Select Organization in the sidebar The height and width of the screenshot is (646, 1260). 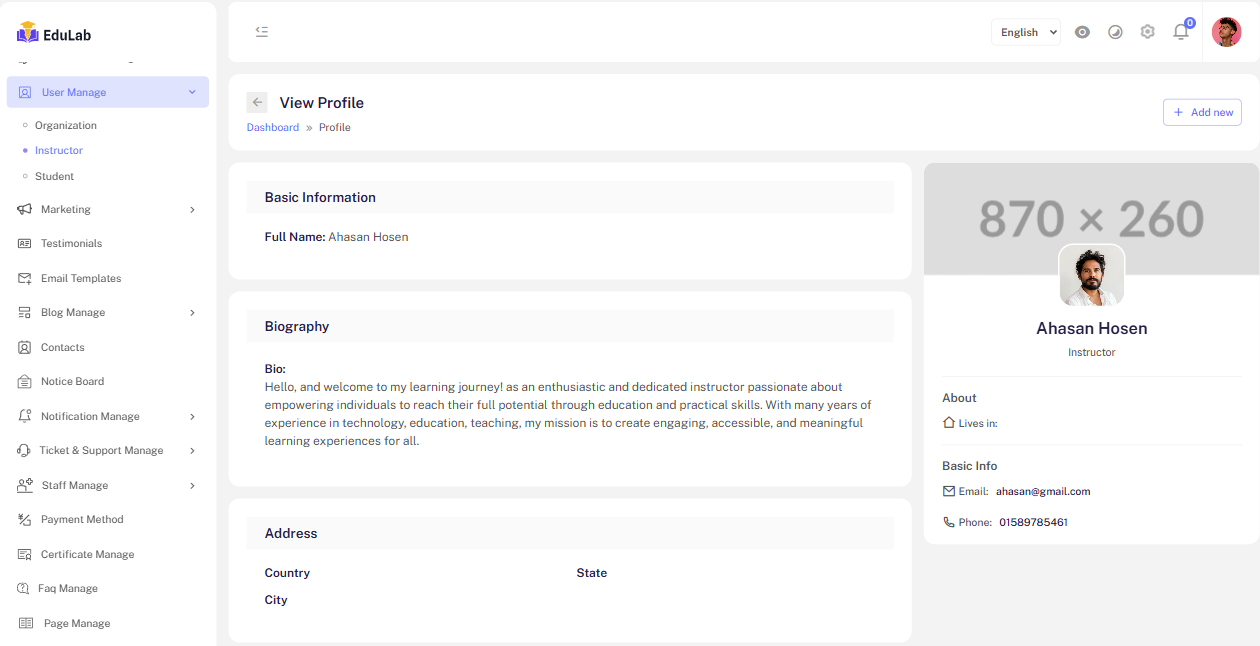pos(66,126)
